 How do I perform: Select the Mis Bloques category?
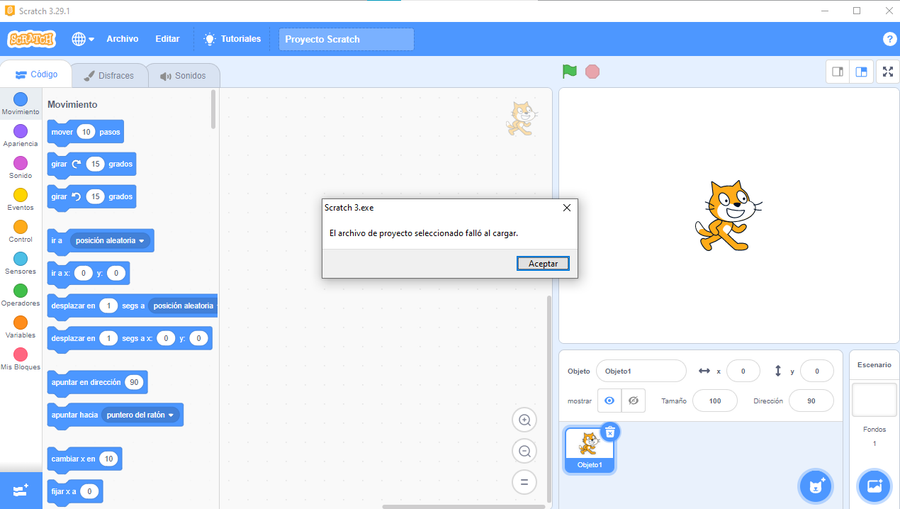pyautogui.click(x=21, y=359)
